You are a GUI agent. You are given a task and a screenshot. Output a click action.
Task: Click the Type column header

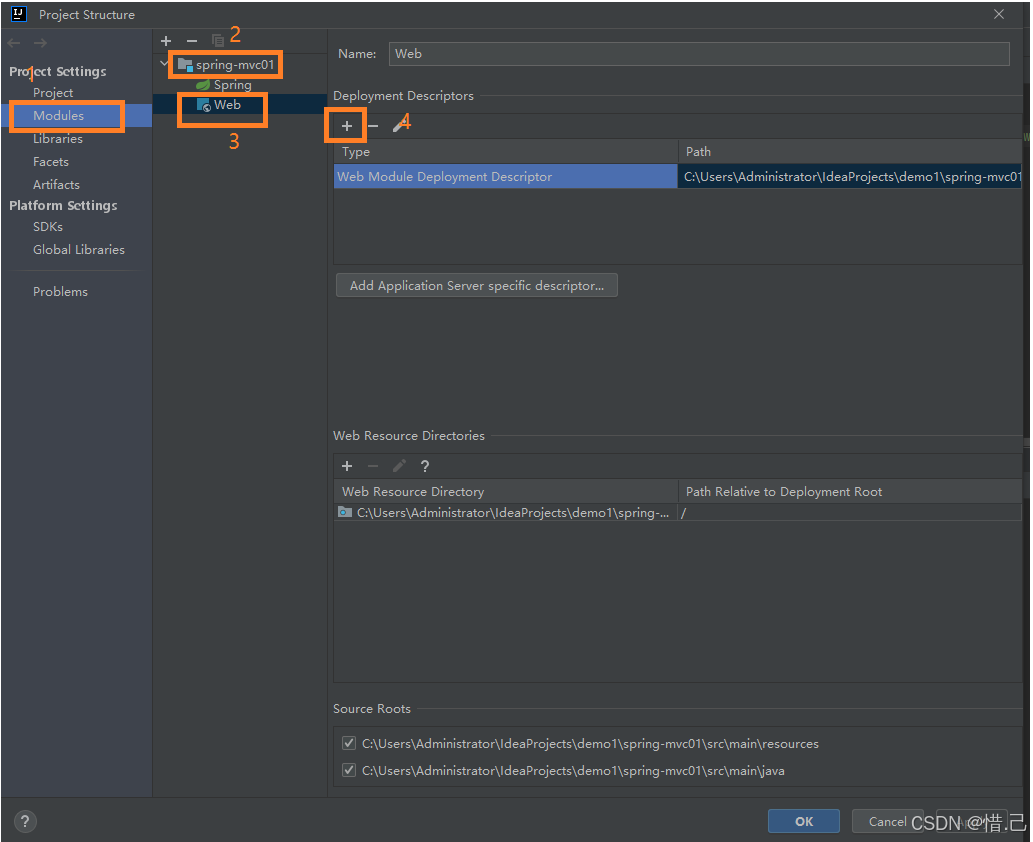(x=505, y=152)
